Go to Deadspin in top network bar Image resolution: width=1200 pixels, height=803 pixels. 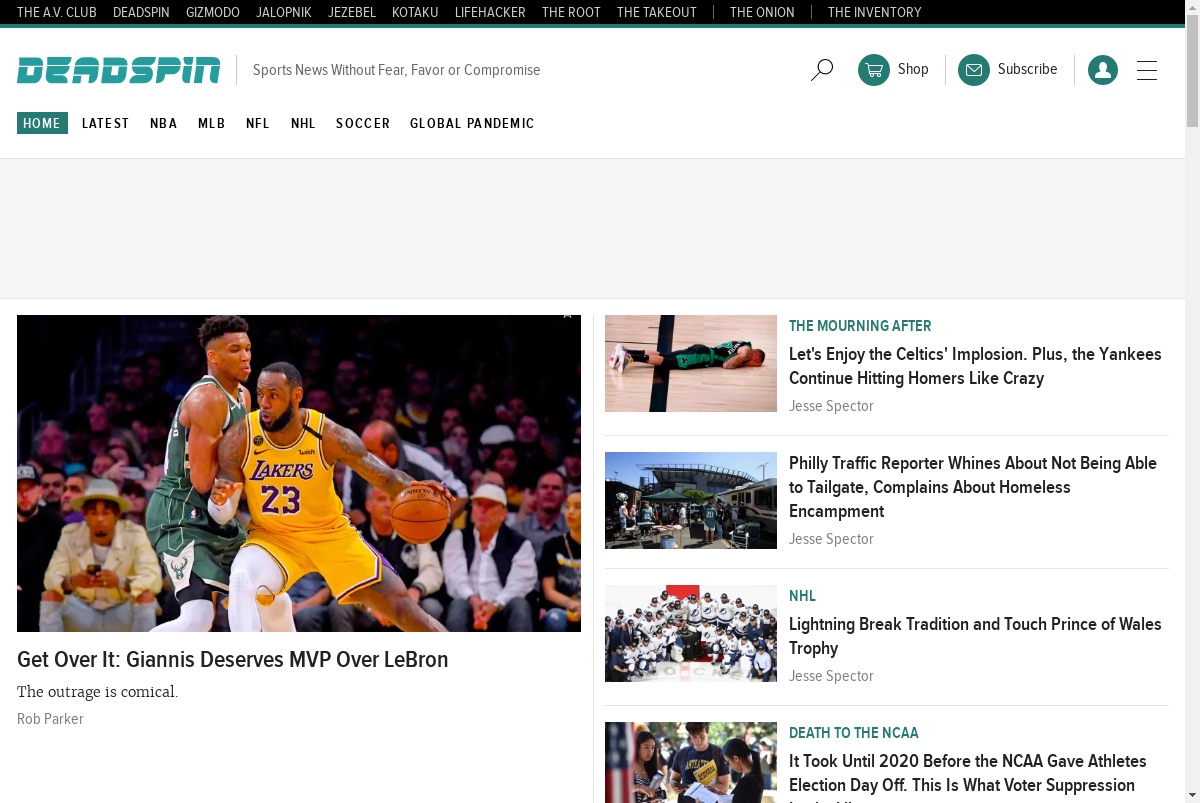141,13
